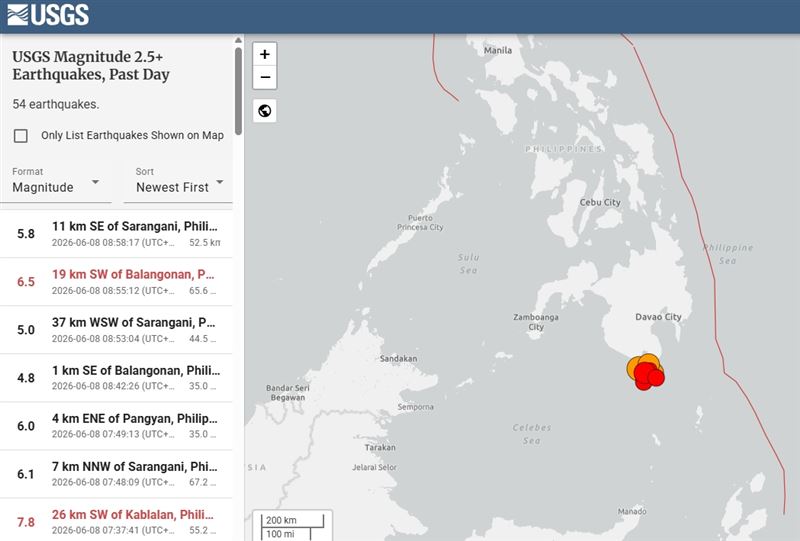This screenshot has width=800, height=541.
Task: Click the Semporna map label
Action: (x=416, y=407)
